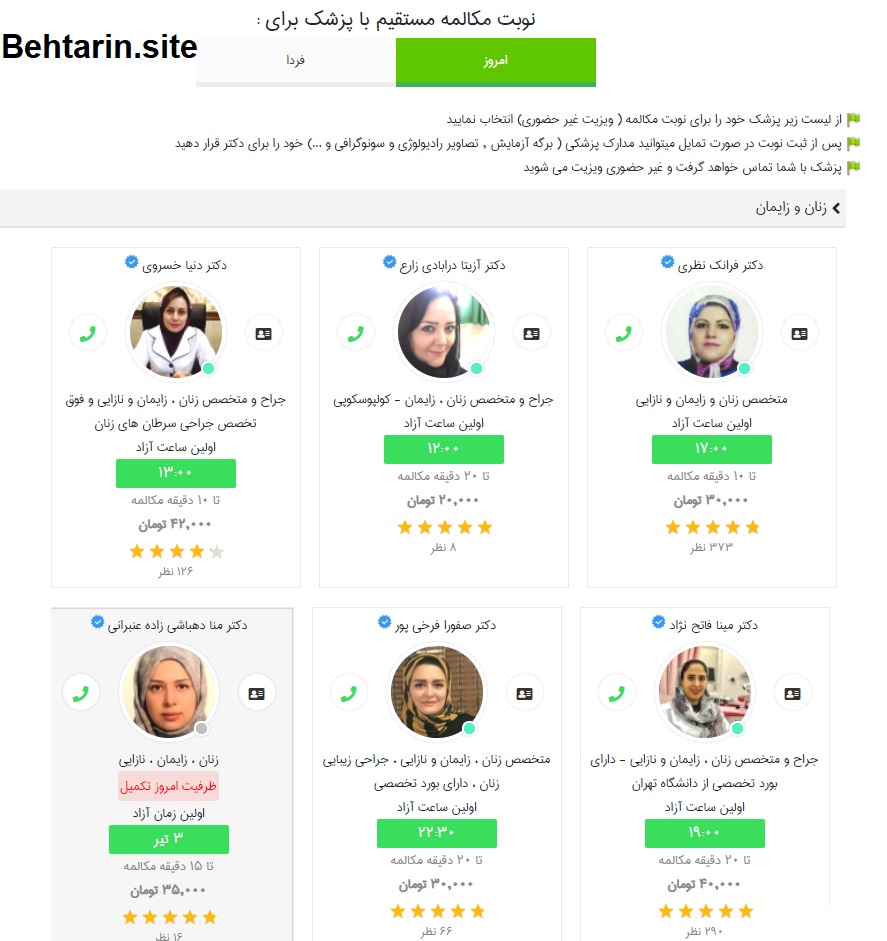Click phone icon for دکتر آزیتا درابادی زارع

[x=354, y=333]
